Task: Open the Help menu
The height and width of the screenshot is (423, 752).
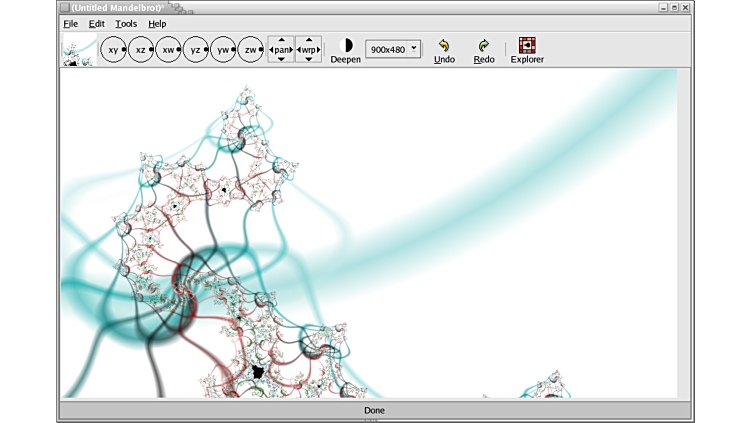Action: [157, 23]
